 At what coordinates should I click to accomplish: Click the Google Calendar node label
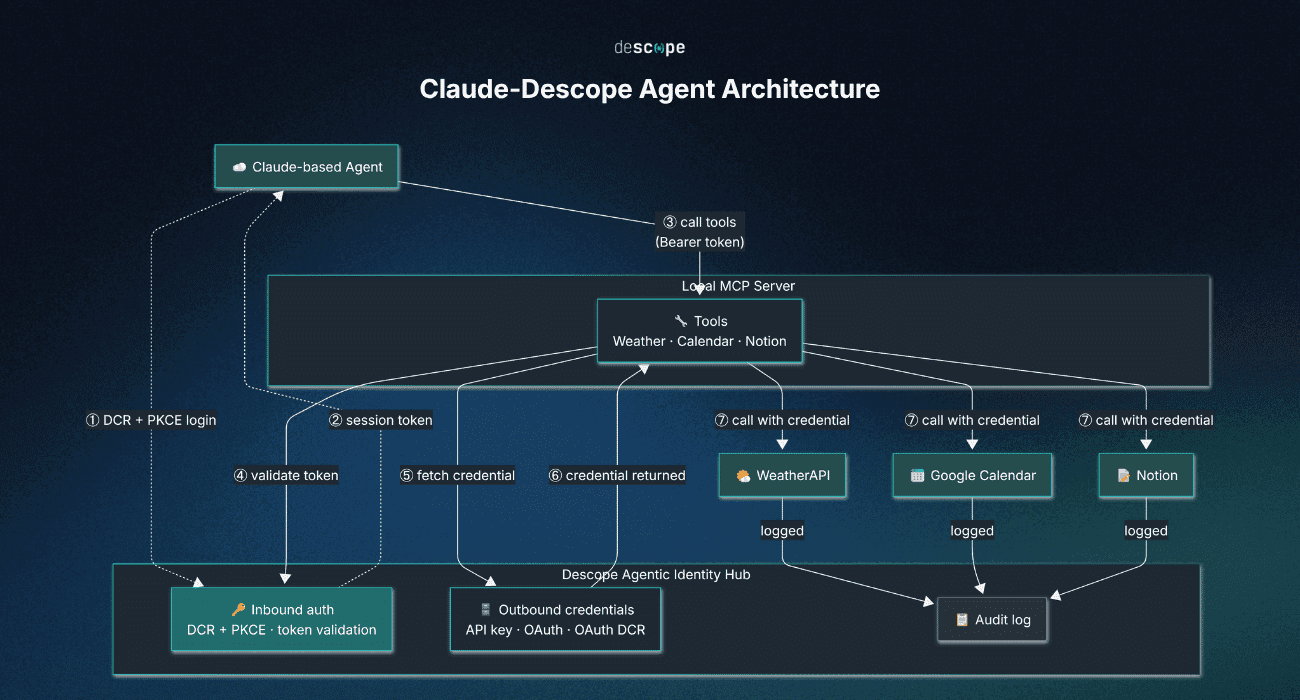click(983, 476)
